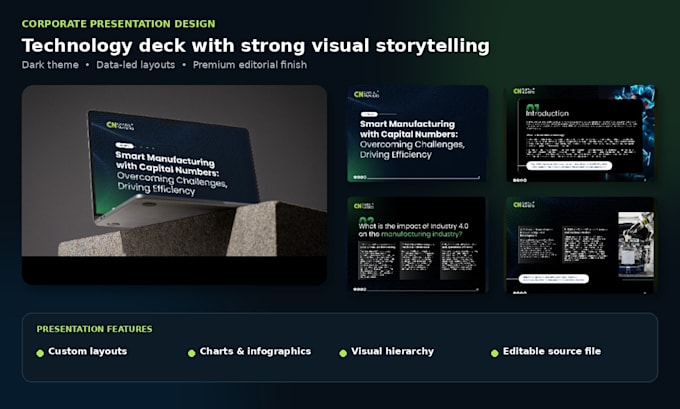Screen dimensions: 680x409
Task: Open the laptop mockup hero image
Action: coord(174,185)
